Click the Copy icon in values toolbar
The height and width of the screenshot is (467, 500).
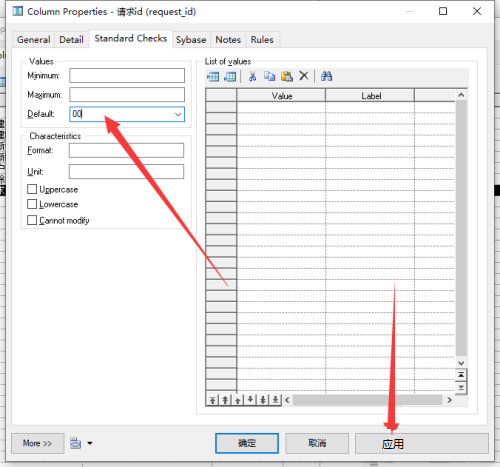coord(269,76)
